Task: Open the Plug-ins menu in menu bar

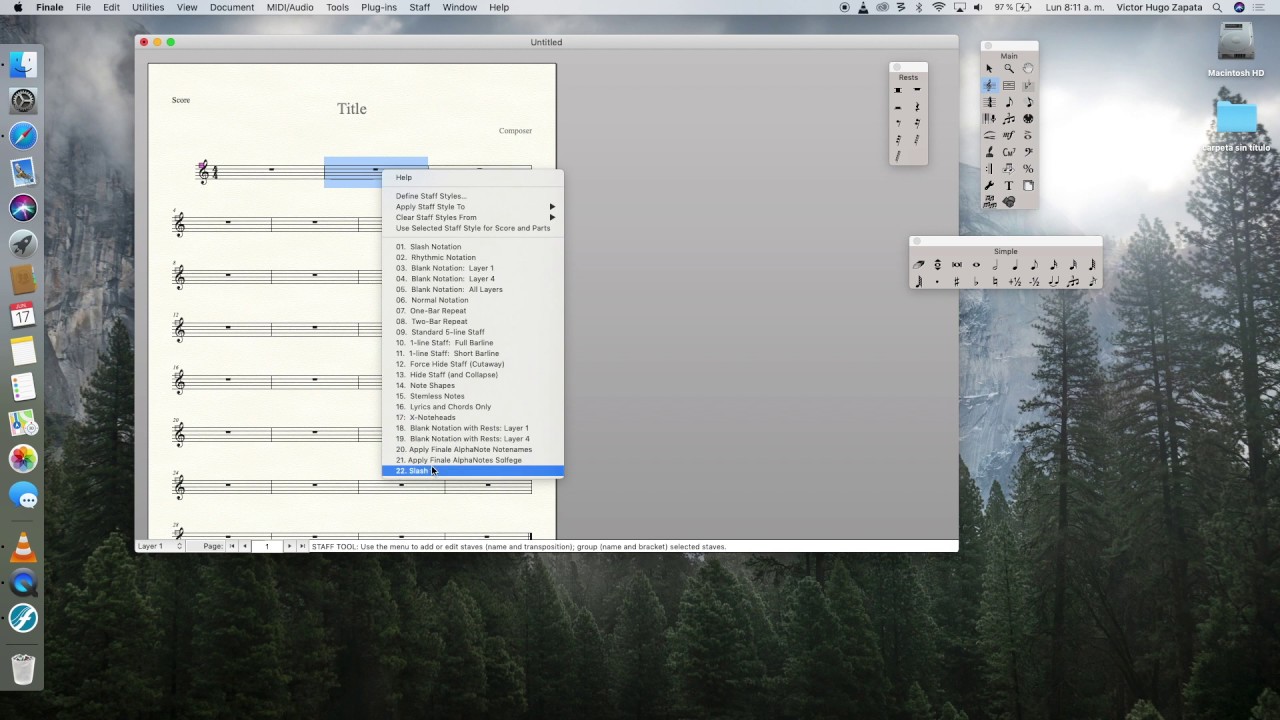Action: coord(379,7)
